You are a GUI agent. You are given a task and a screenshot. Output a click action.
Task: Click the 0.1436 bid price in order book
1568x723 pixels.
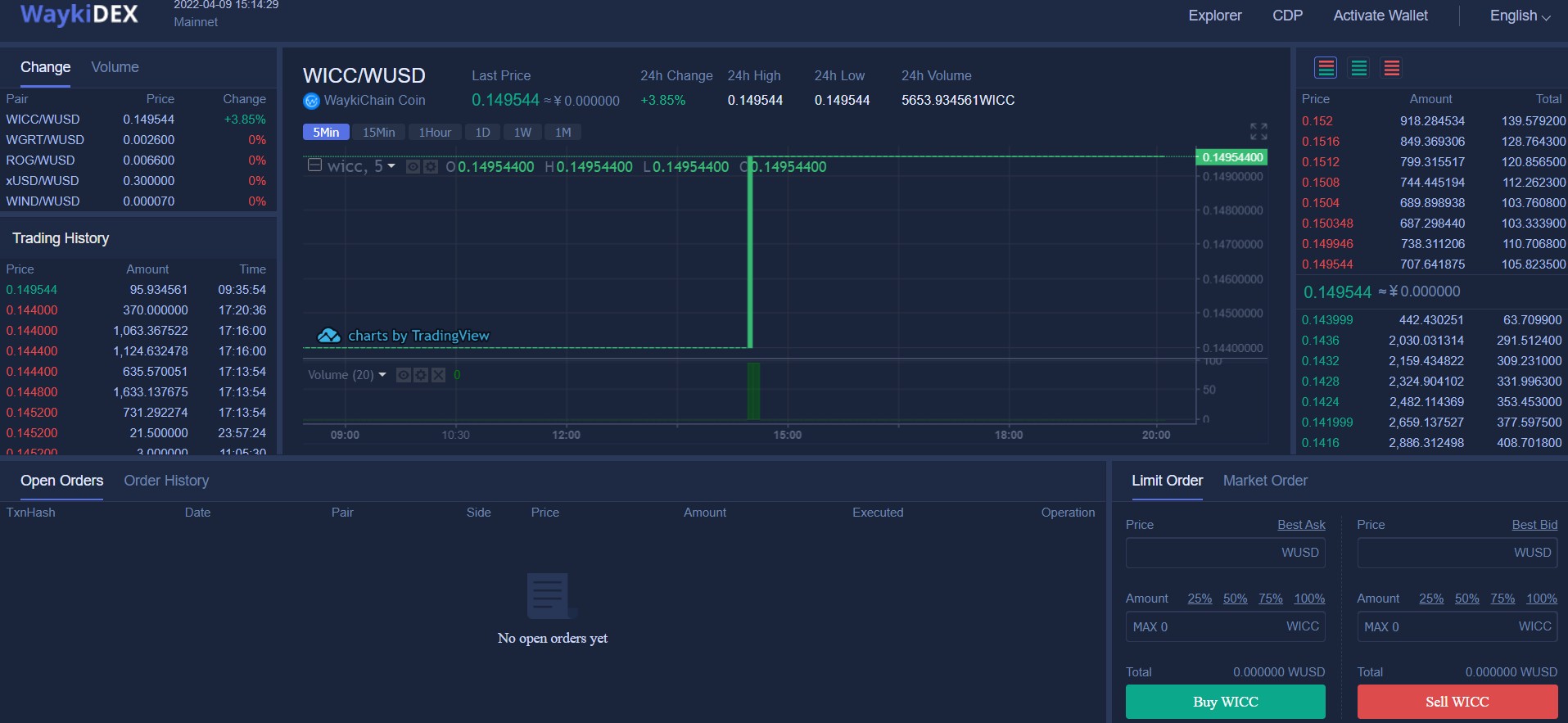[x=1321, y=341]
